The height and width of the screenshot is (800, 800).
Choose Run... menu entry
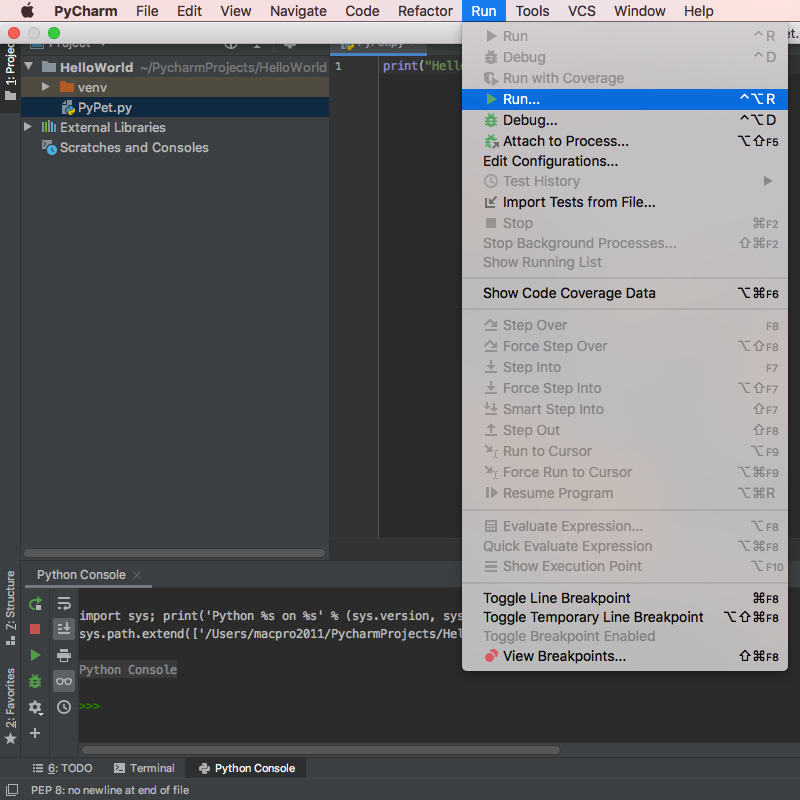[624, 99]
